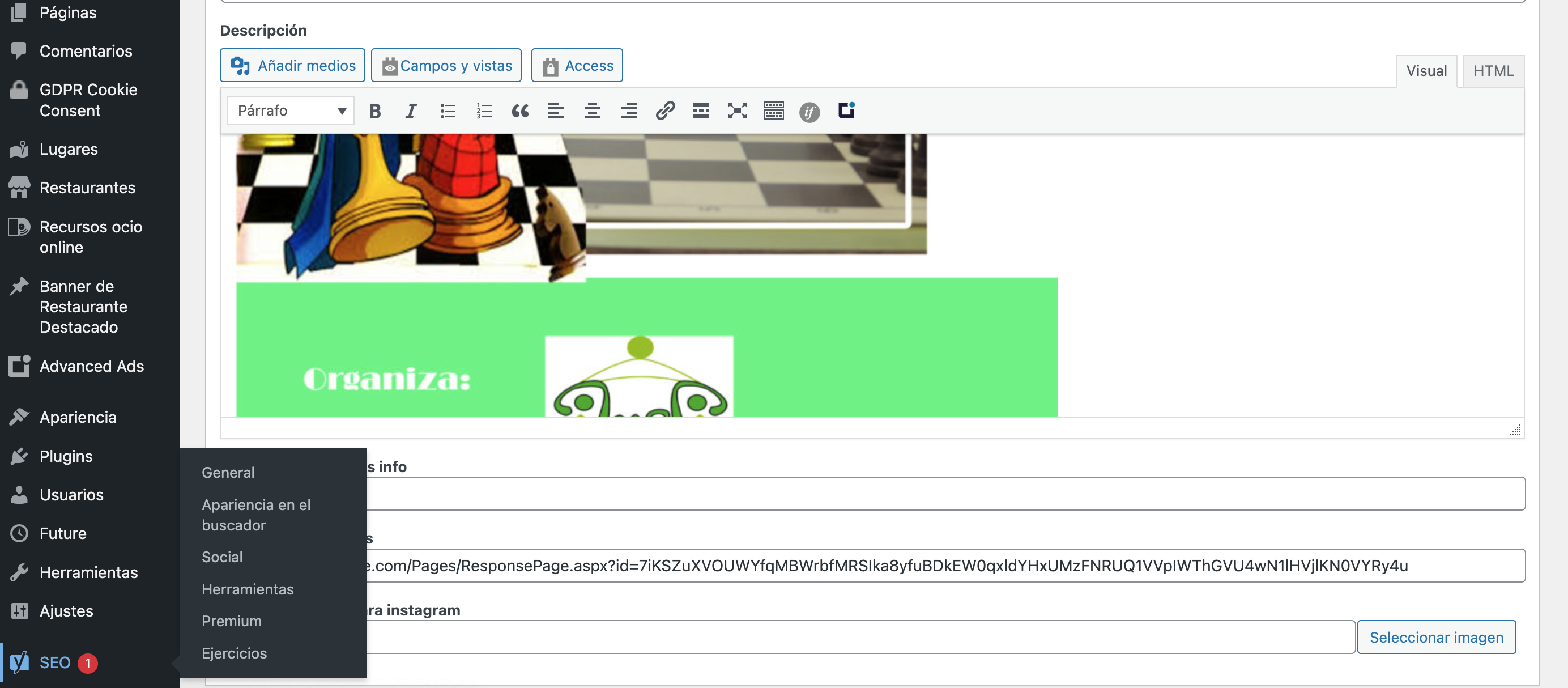
Task: Switch to the Visual editor tab
Action: coord(1426,71)
